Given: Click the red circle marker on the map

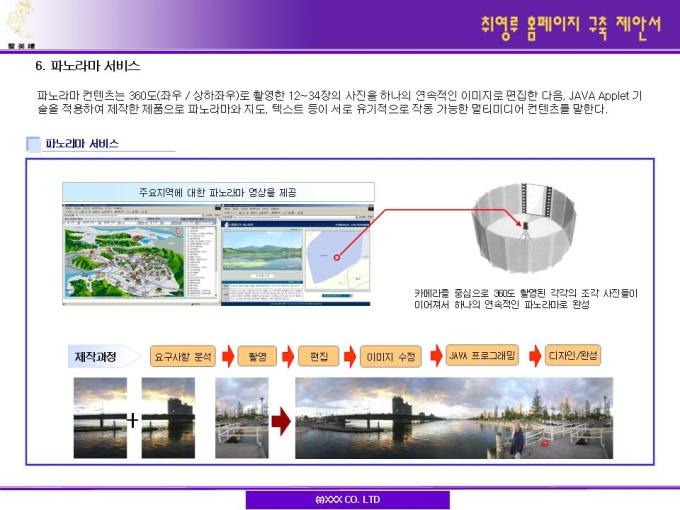Looking at the screenshot, I should 337,257.
